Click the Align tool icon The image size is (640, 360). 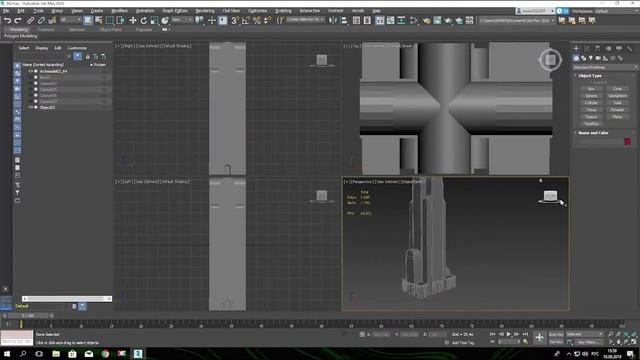(x=344, y=20)
